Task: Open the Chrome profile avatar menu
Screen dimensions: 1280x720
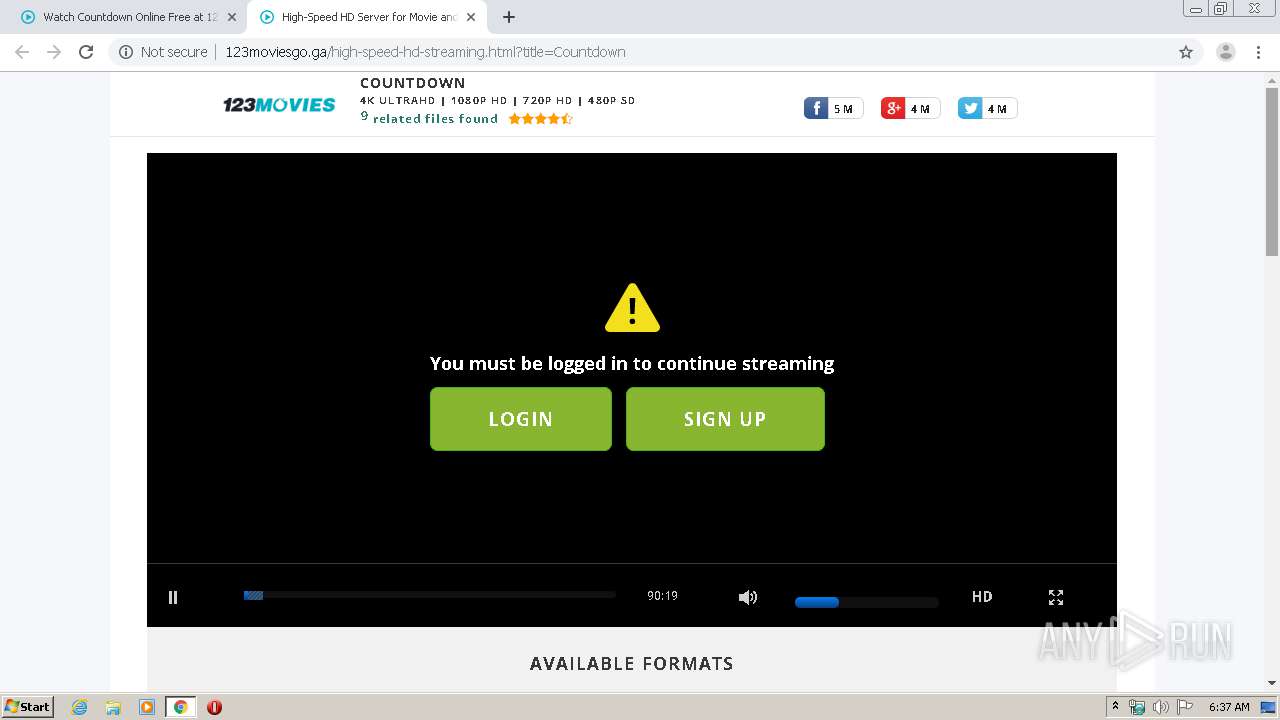Action: (1226, 52)
